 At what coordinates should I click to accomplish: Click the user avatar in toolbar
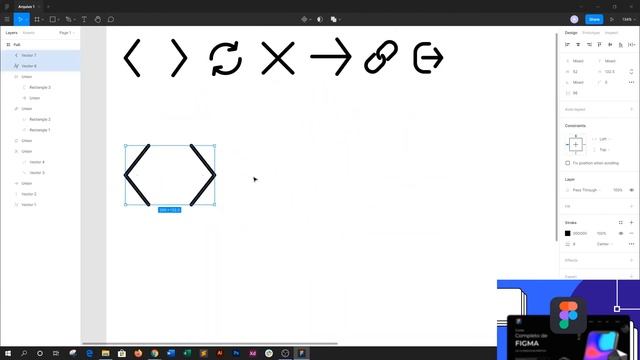coord(574,19)
